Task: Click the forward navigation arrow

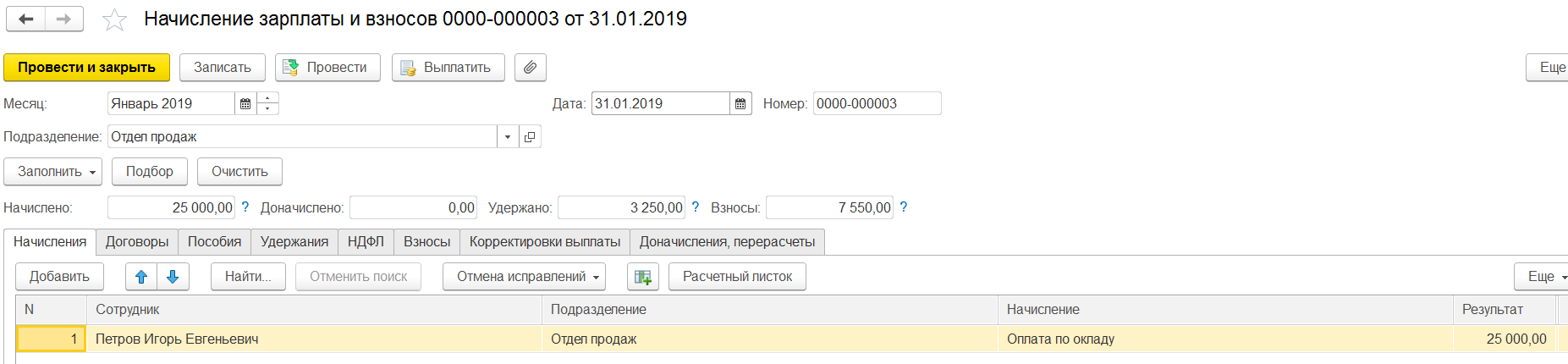Action: pyautogui.click(x=64, y=19)
